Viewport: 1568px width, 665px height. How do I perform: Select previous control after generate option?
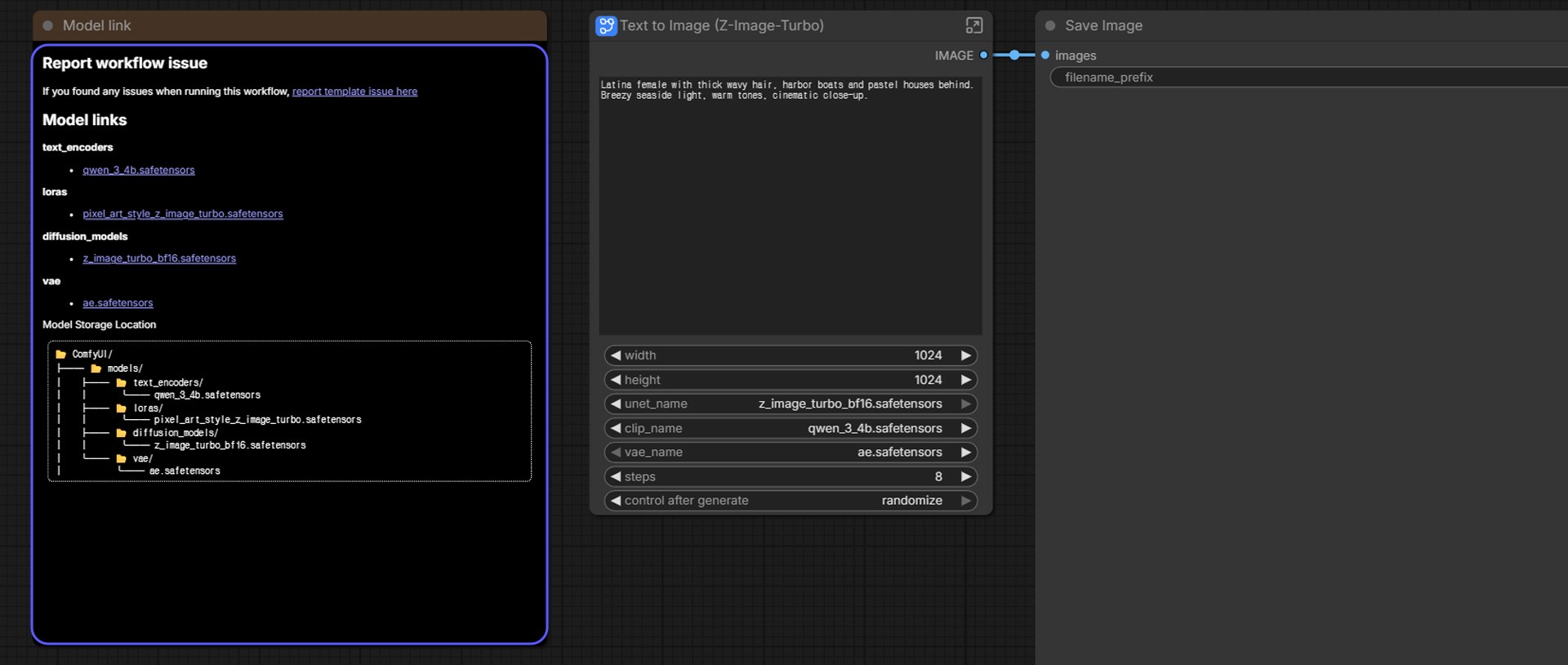[616, 501]
